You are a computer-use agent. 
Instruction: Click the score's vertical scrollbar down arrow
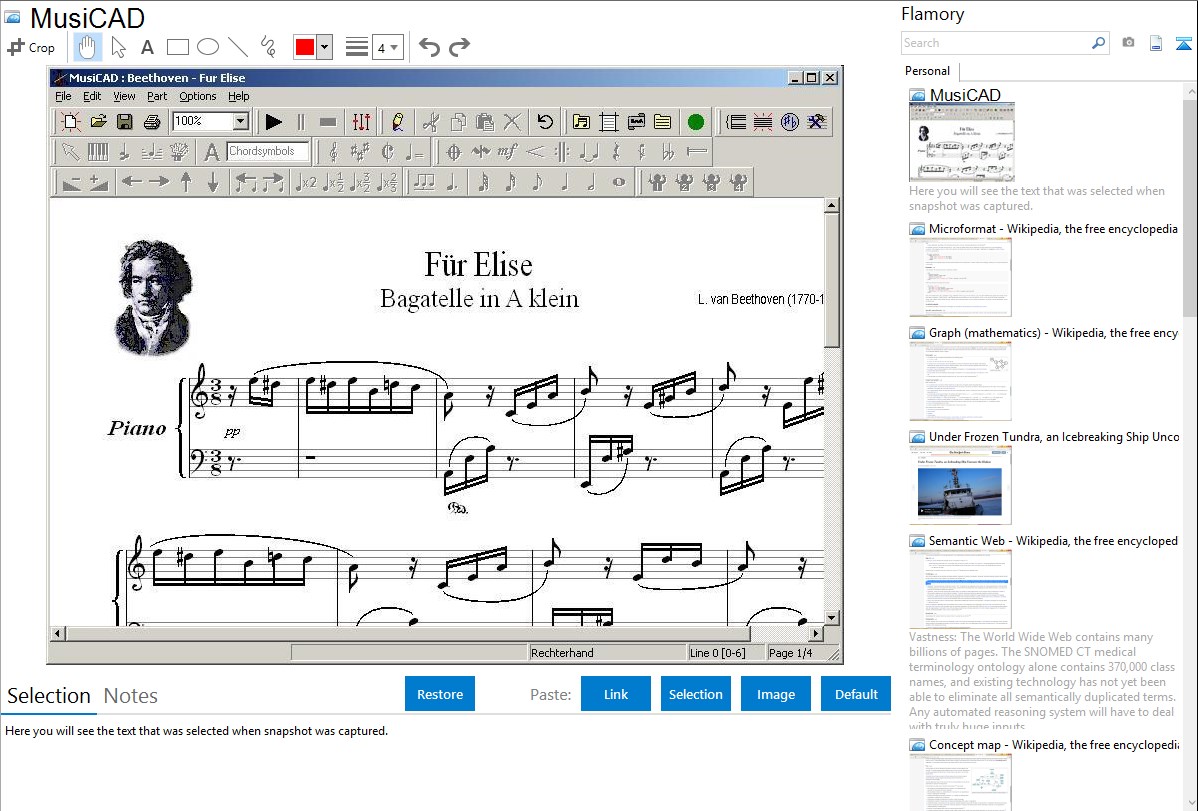point(832,618)
